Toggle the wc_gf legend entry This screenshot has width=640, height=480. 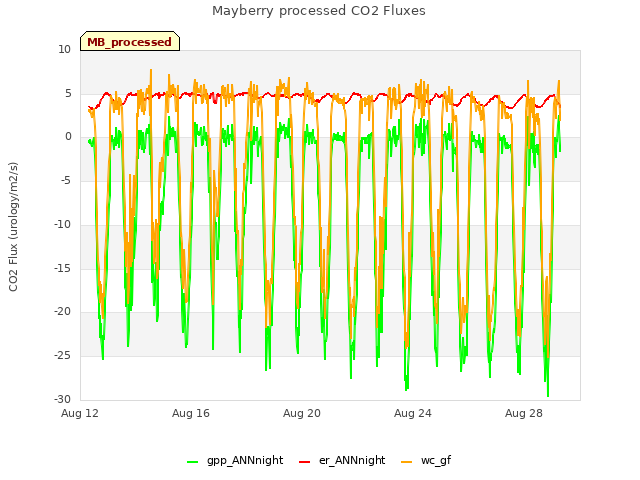pyautogui.click(x=426, y=460)
